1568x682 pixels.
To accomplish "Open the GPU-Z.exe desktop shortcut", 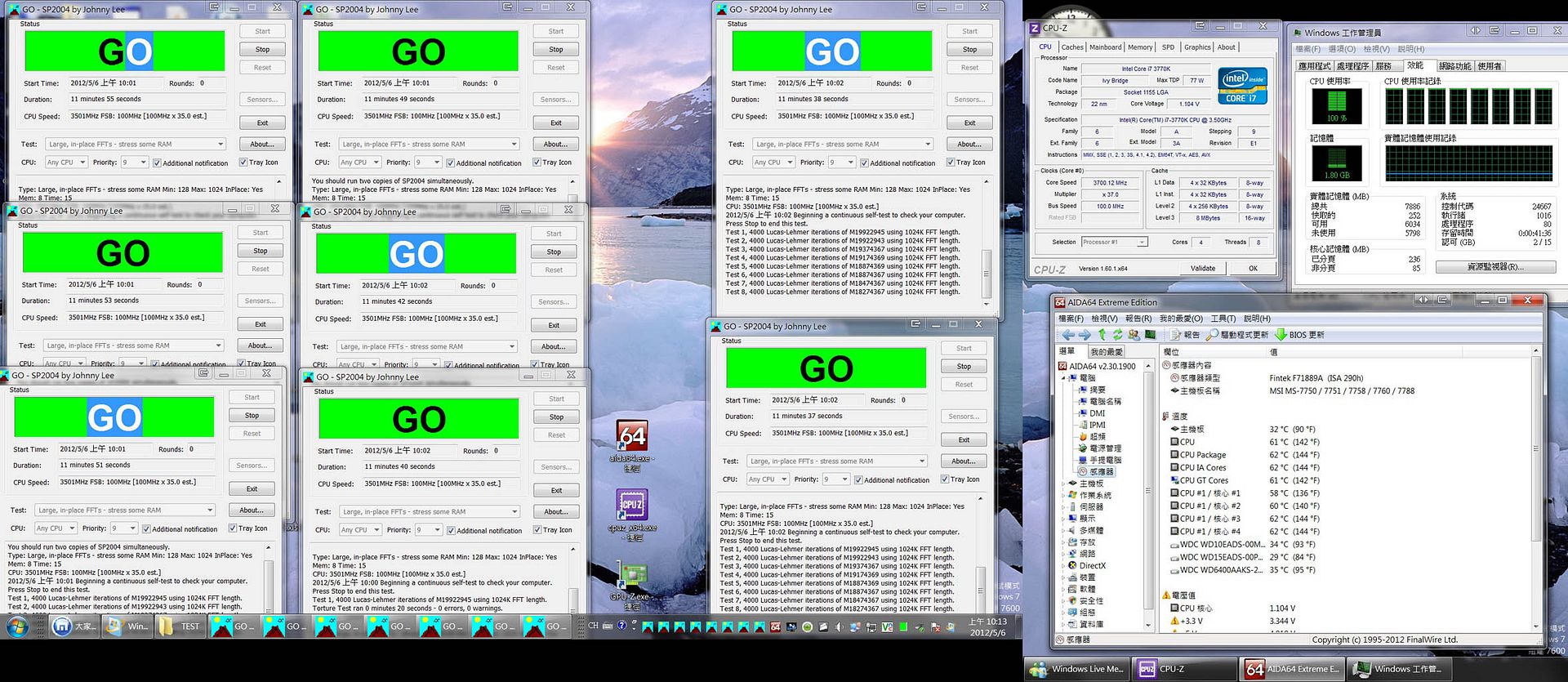I will point(631,586).
